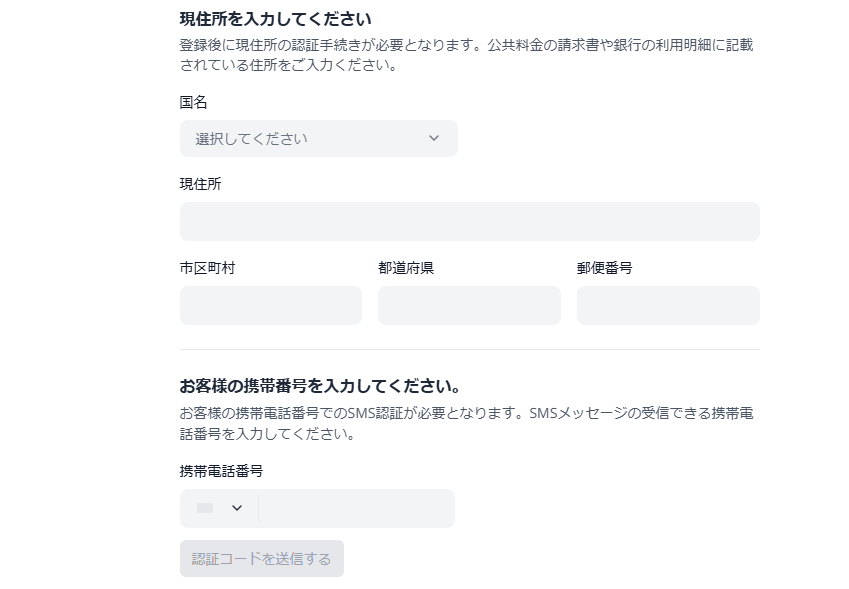This screenshot has width=849, height=589.
Task: Click the country flag icon in phone field
Action: point(205,508)
